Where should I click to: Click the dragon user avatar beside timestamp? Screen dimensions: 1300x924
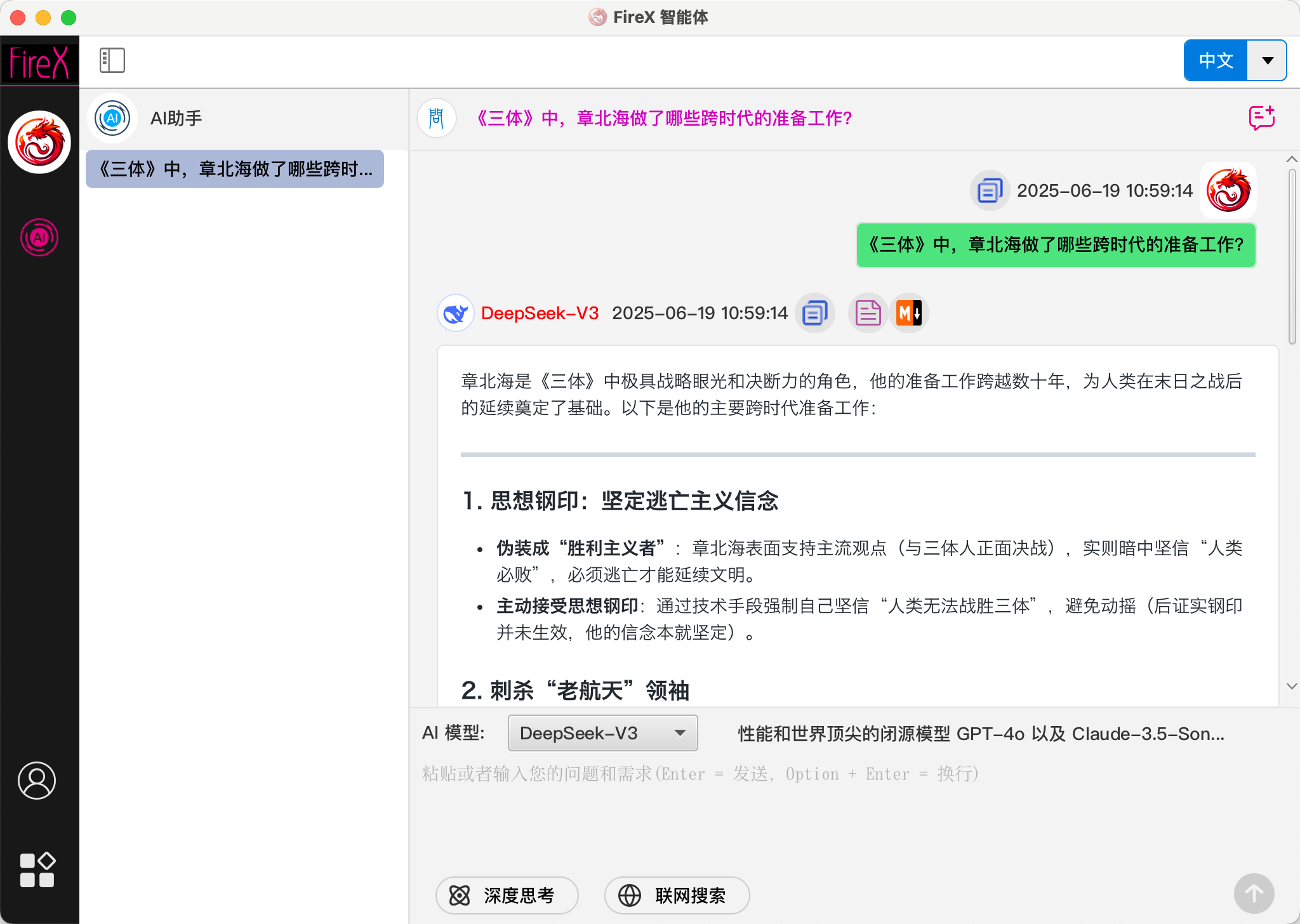point(1228,190)
